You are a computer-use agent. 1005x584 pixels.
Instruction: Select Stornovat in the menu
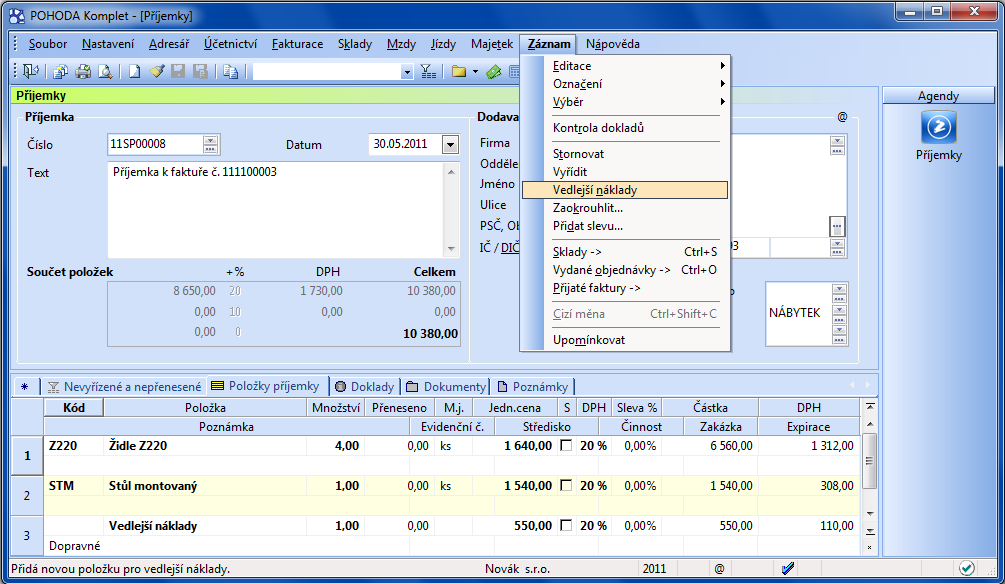[625, 154]
